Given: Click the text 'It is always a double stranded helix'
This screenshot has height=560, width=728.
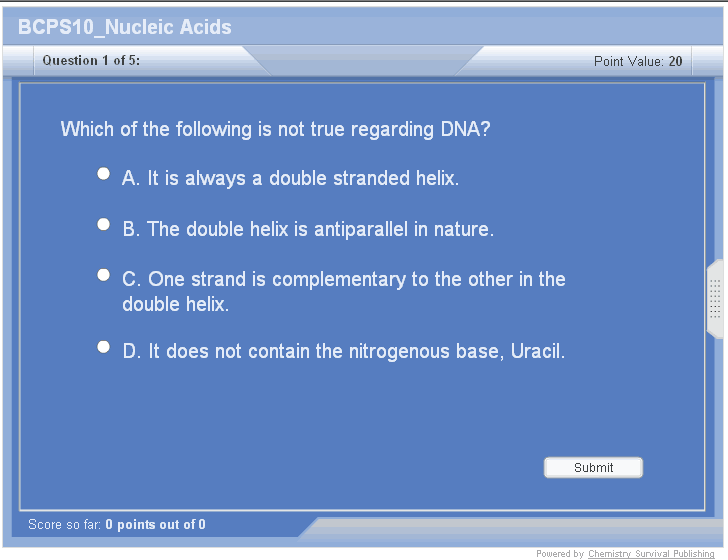Looking at the screenshot, I should tap(303, 179).
